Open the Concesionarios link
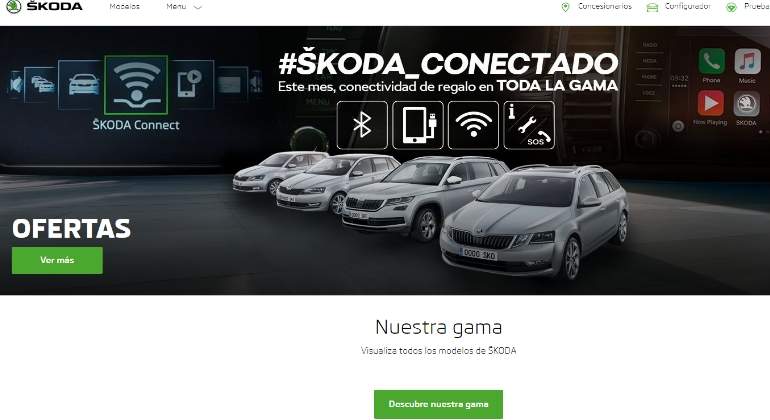The image size is (770, 420). [x=605, y=6]
